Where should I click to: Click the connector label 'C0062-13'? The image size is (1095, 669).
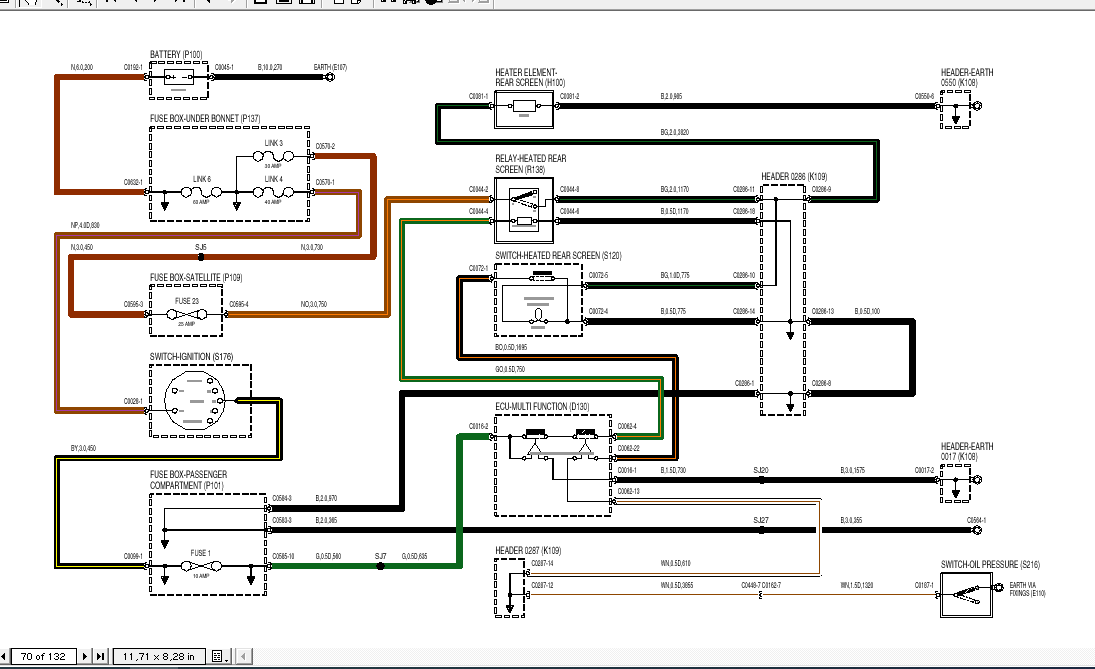tap(629, 492)
